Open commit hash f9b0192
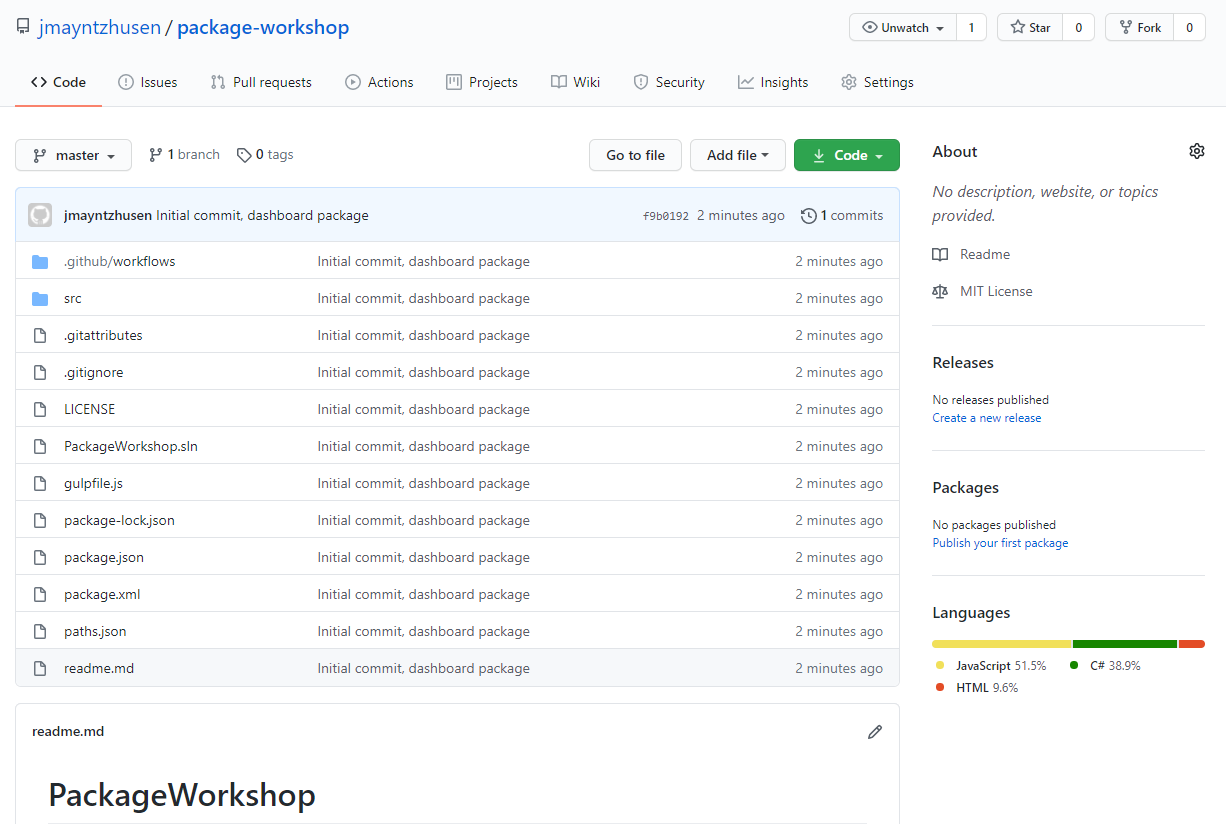 pos(666,216)
